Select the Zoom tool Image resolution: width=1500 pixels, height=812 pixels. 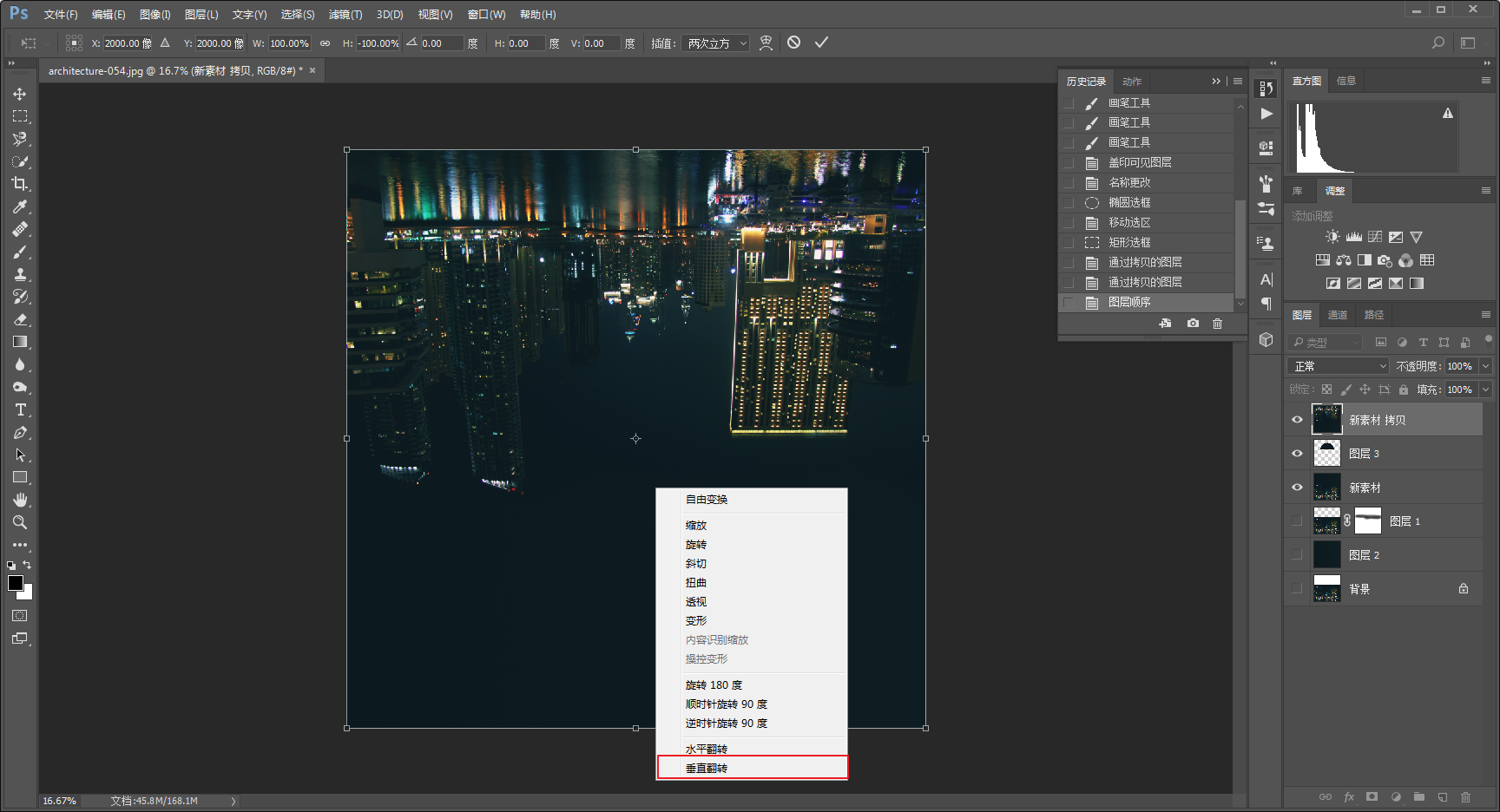coord(19,522)
